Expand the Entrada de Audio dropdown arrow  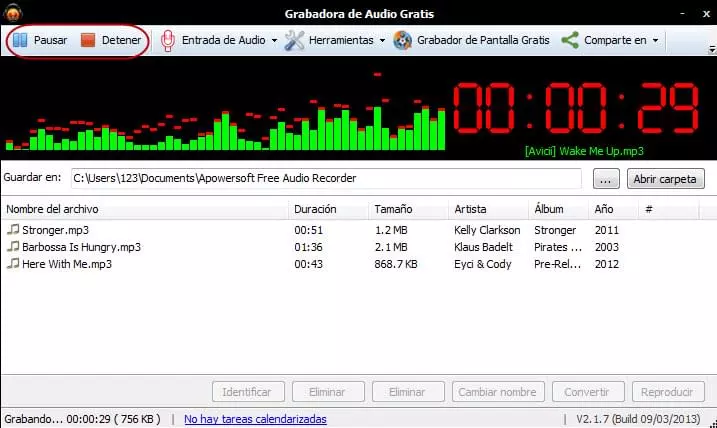[x=274, y=41]
